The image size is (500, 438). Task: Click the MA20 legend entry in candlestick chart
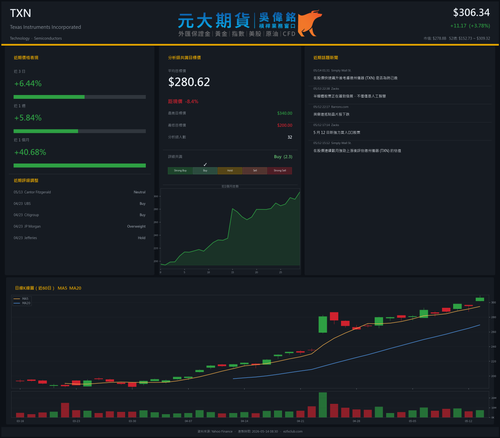tap(22, 303)
